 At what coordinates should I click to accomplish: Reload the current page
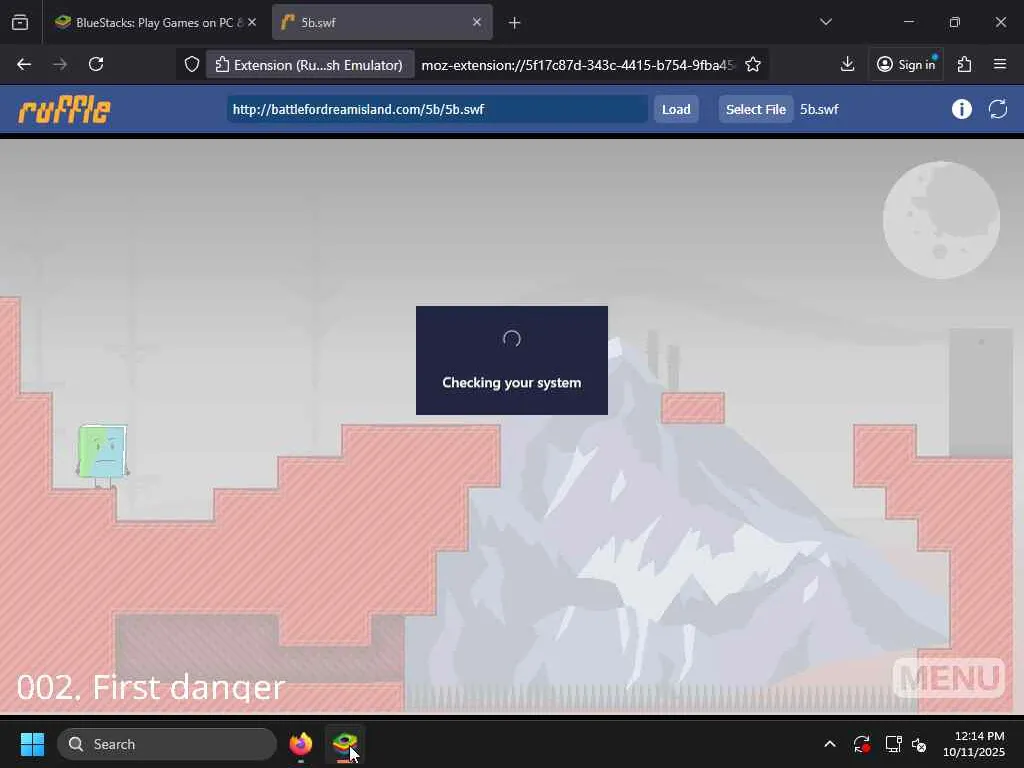click(96, 64)
